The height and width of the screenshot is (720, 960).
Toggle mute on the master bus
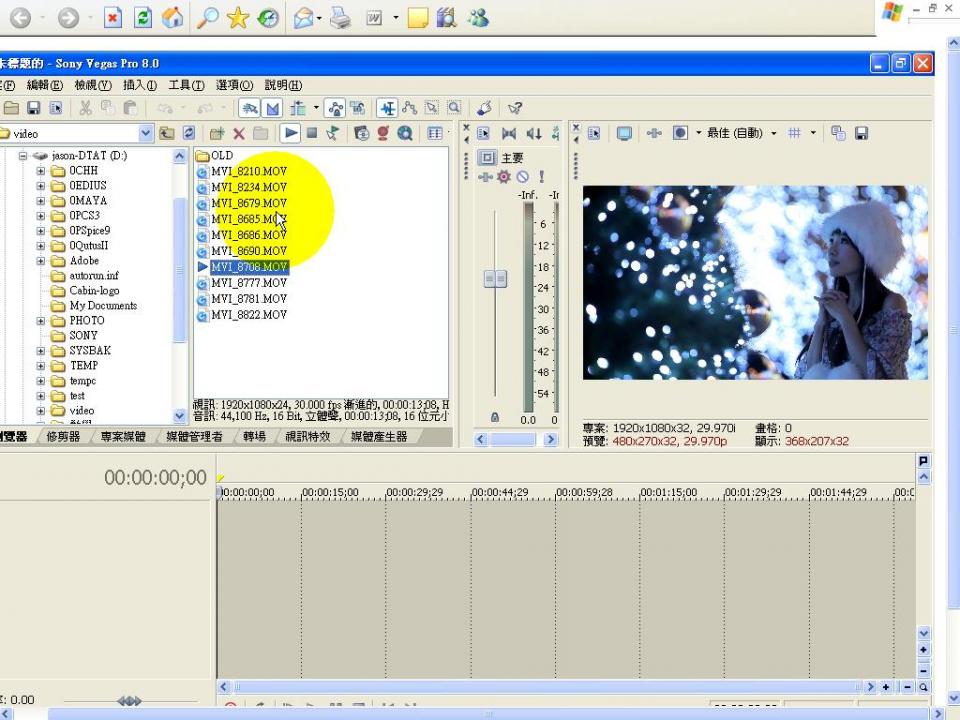[x=522, y=177]
